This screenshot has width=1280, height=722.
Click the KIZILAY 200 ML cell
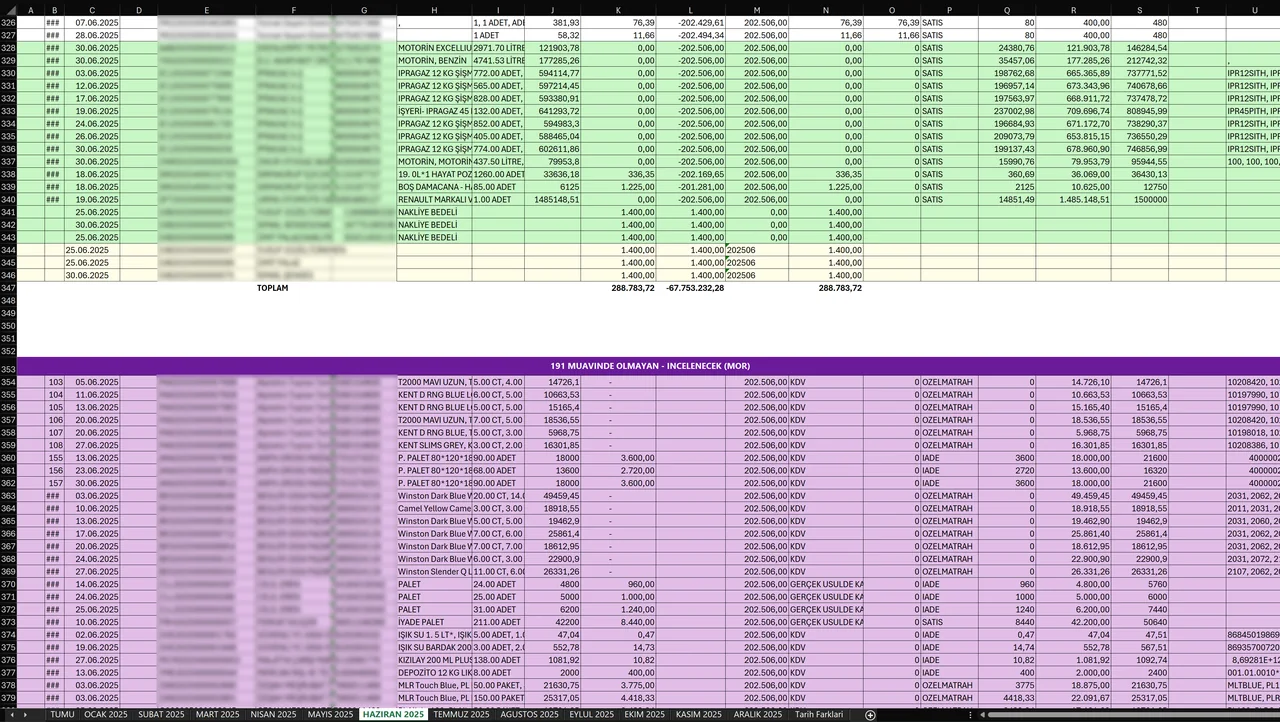tap(434, 660)
